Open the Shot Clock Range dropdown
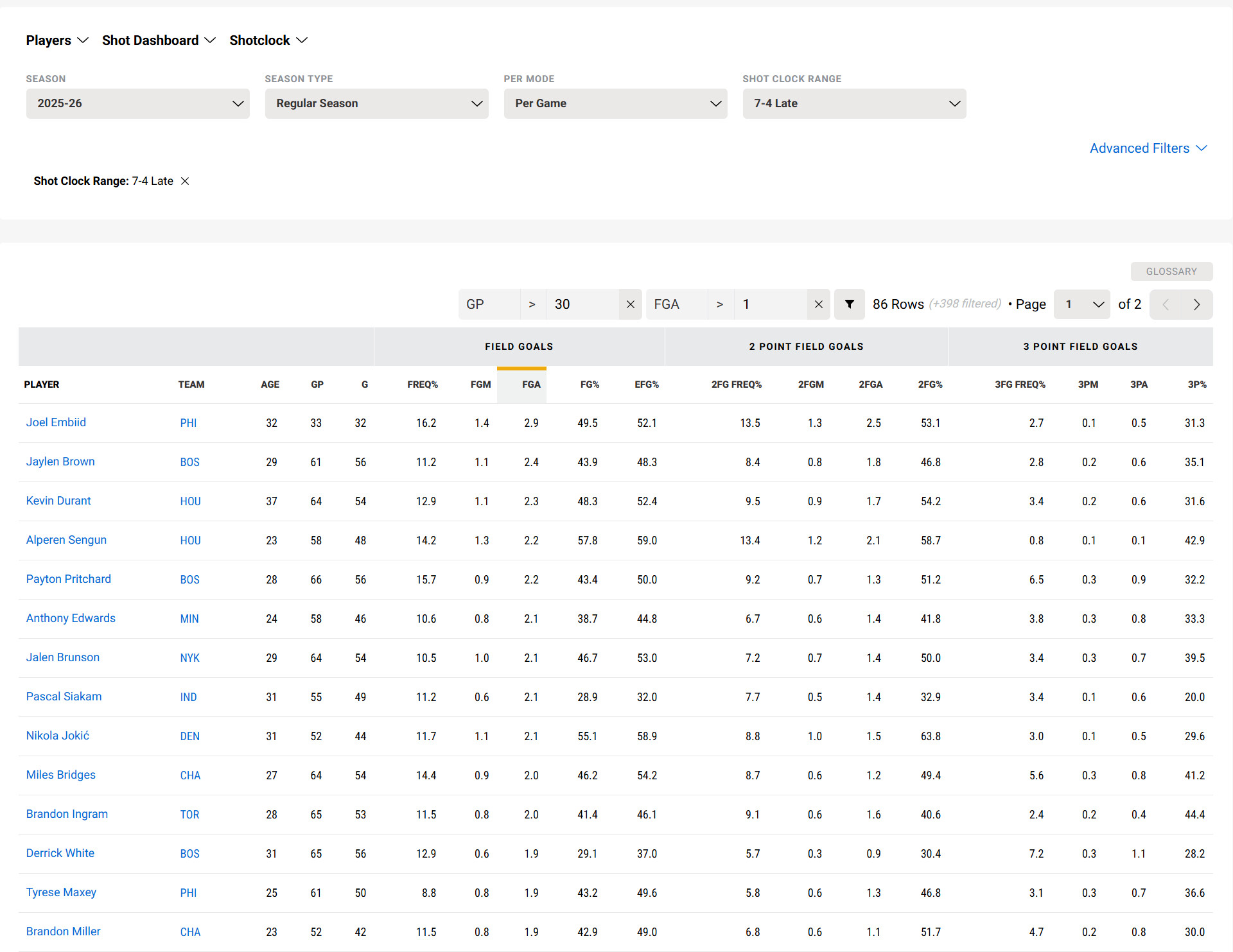 (854, 103)
